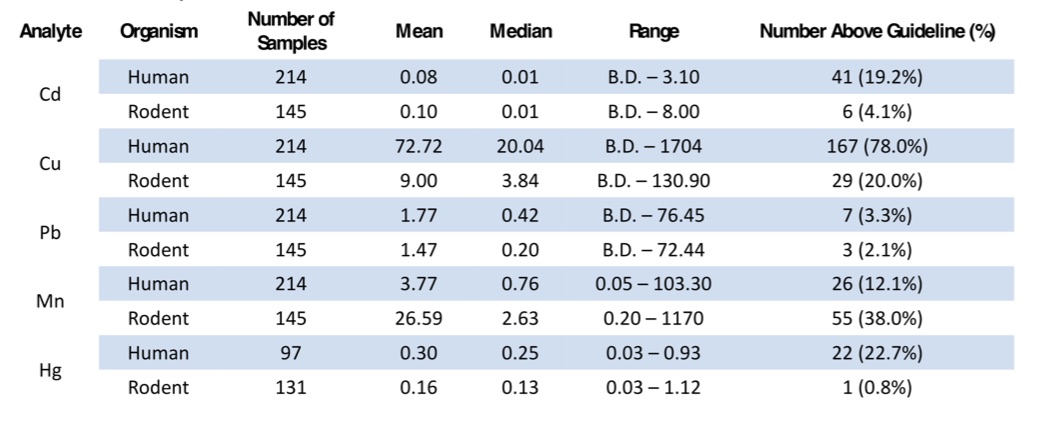This screenshot has height=423, width=1042.
Task: Click the Analyte column header
Action: [x=49, y=32]
